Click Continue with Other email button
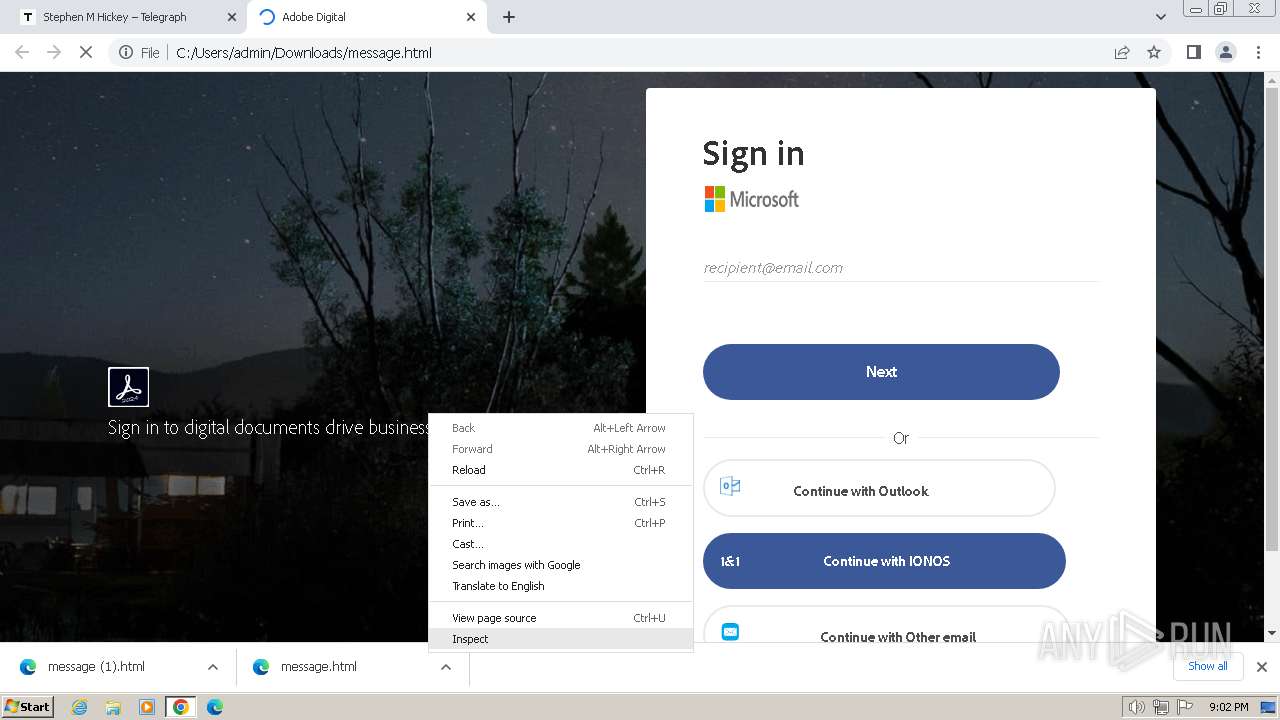 tap(886, 625)
